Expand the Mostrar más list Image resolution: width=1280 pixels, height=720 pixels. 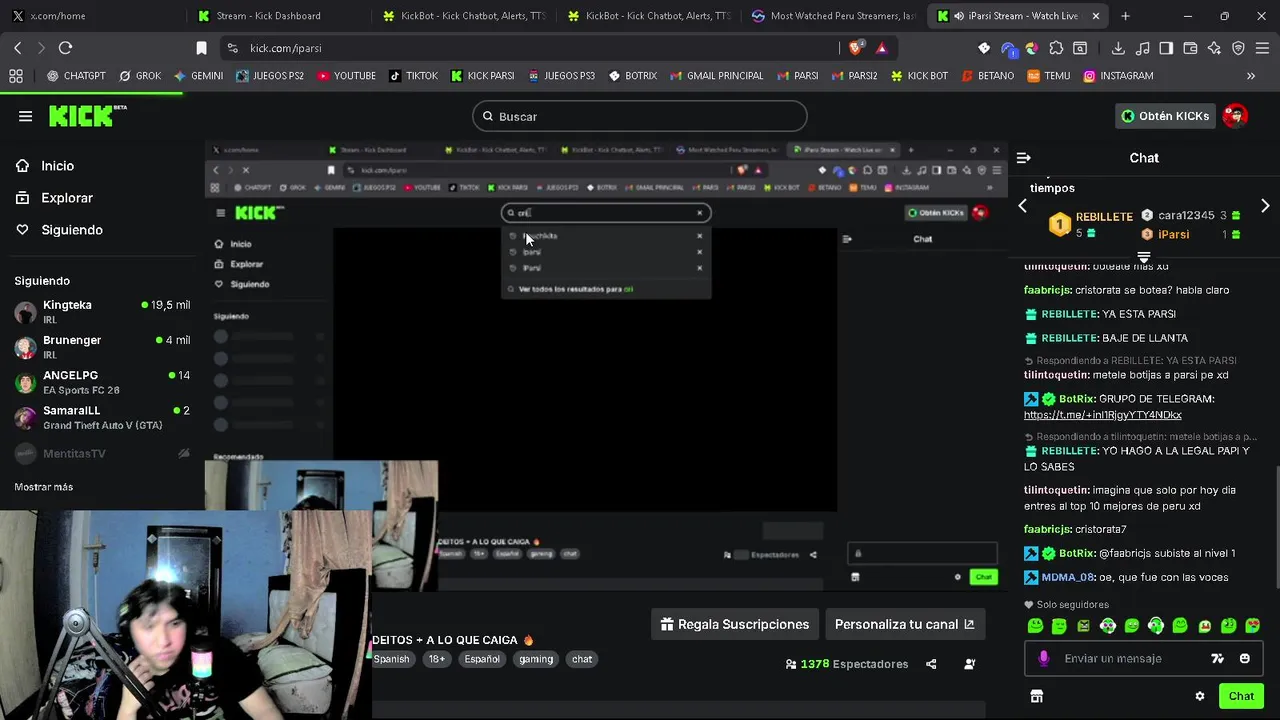(x=43, y=487)
